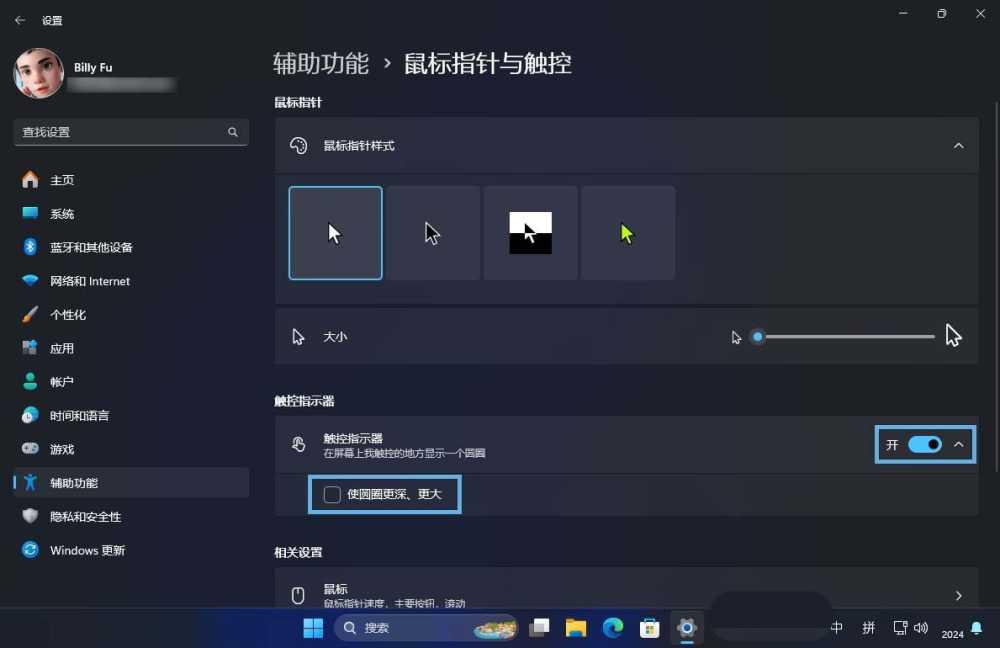Launch Microsoft Edge from the taskbar
1000x648 pixels.
[612, 628]
